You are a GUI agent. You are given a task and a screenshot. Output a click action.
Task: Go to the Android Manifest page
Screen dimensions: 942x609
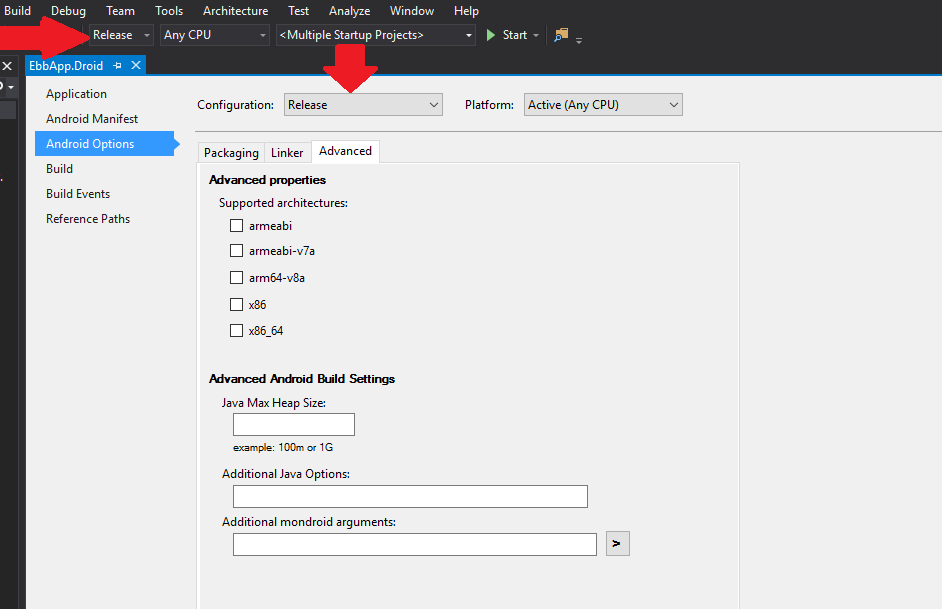[x=92, y=119]
